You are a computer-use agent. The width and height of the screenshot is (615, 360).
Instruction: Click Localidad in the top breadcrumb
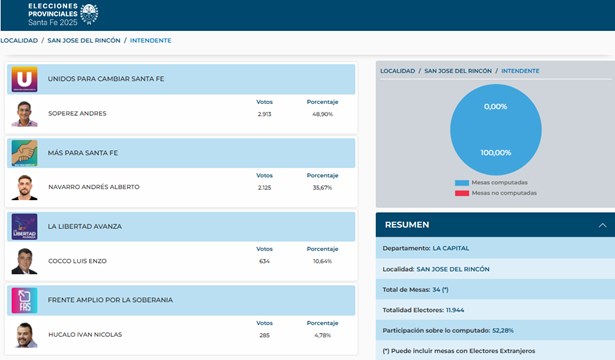[x=19, y=40]
